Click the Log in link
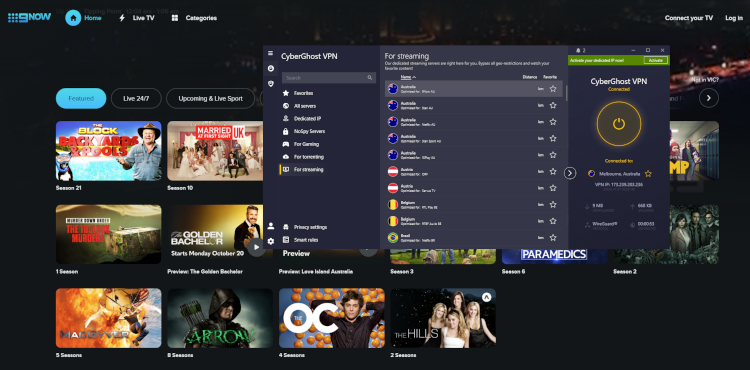Screen dimensions: 750x370 (x=734, y=18)
